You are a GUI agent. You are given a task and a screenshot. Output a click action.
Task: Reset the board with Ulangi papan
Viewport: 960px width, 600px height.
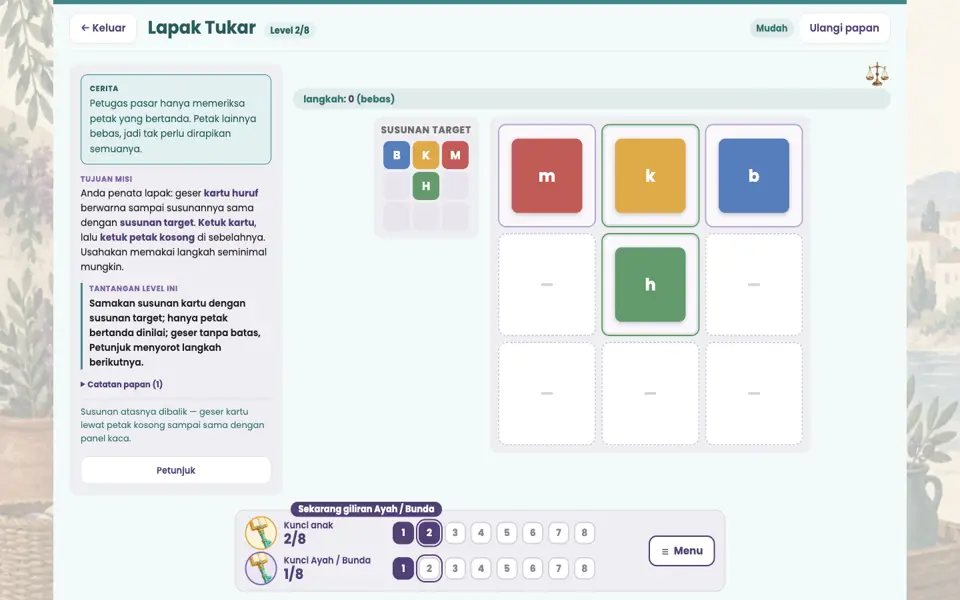tap(844, 28)
